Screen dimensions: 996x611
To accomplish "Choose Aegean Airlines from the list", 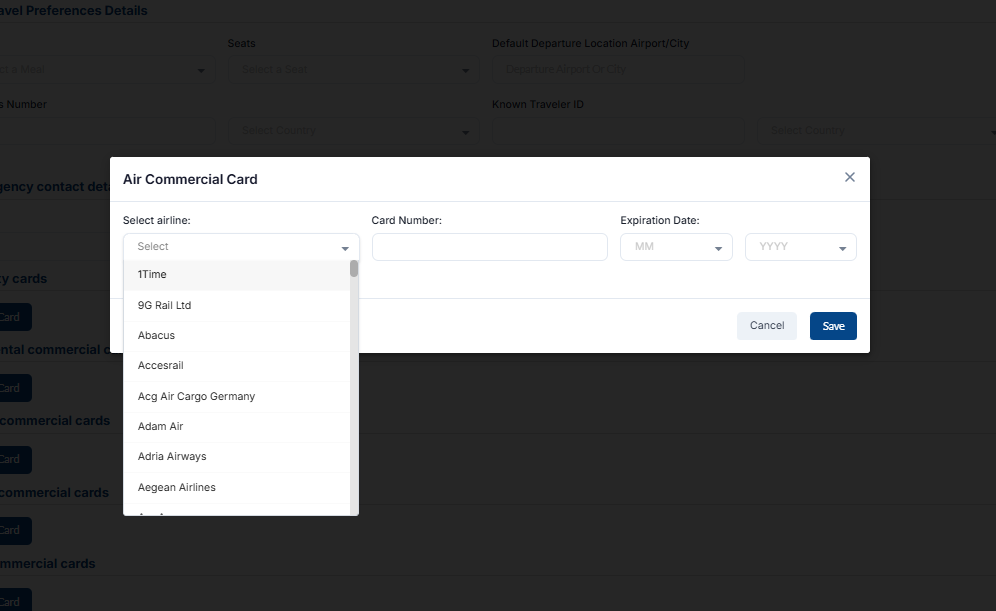I will point(236,488).
